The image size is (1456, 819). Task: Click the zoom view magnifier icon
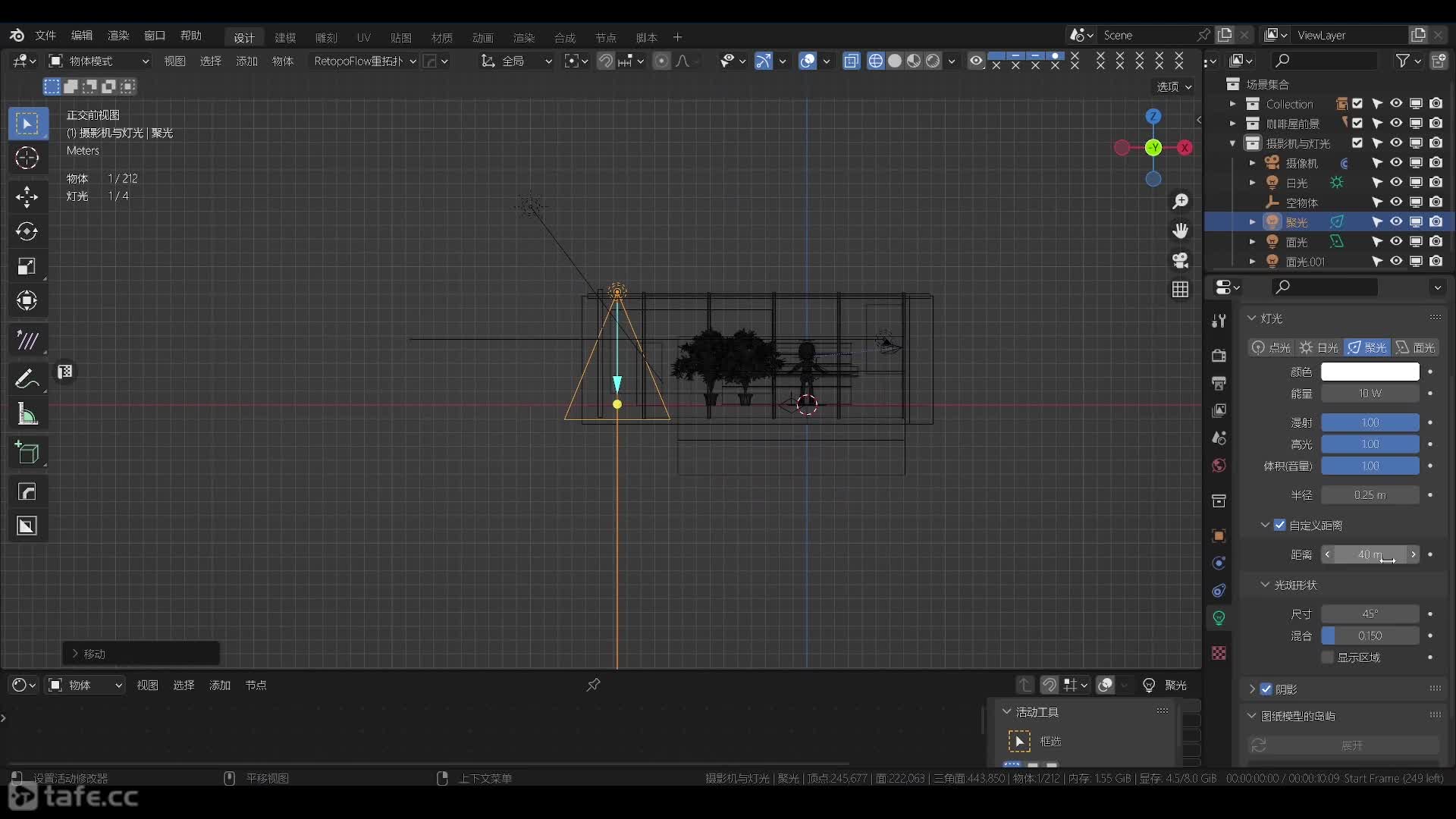(1180, 201)
